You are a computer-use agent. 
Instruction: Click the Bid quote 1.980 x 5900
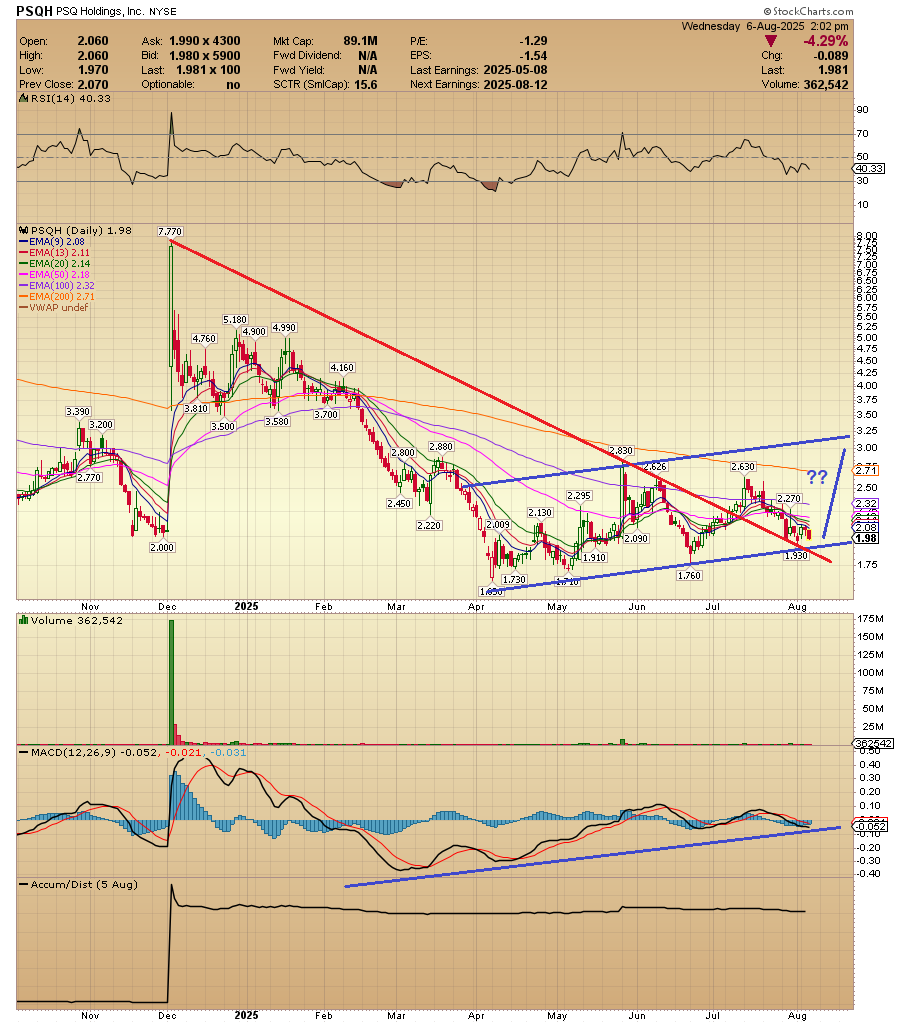204,55
